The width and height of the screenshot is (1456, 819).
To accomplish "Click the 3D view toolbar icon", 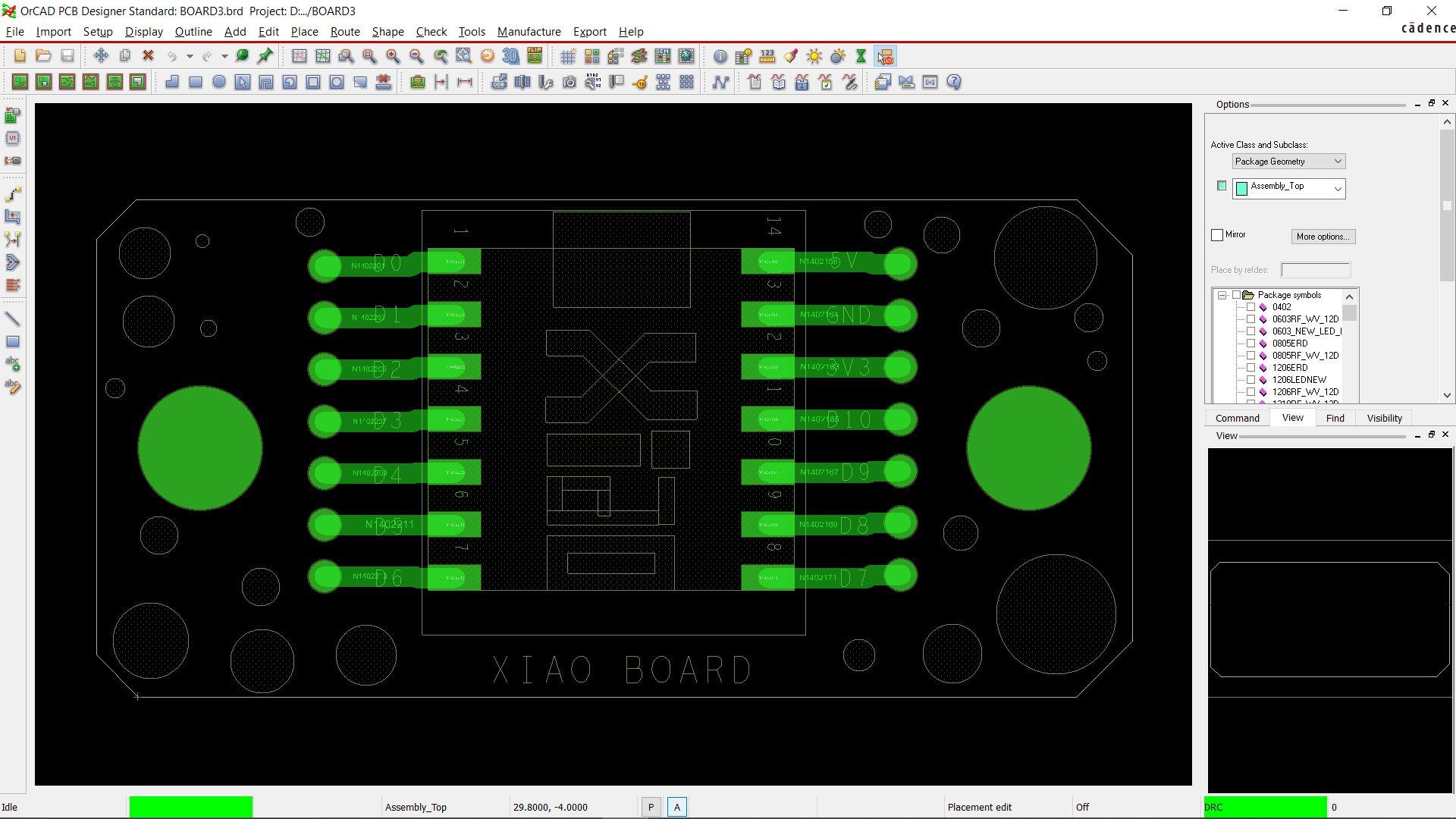I will point(510,56).
